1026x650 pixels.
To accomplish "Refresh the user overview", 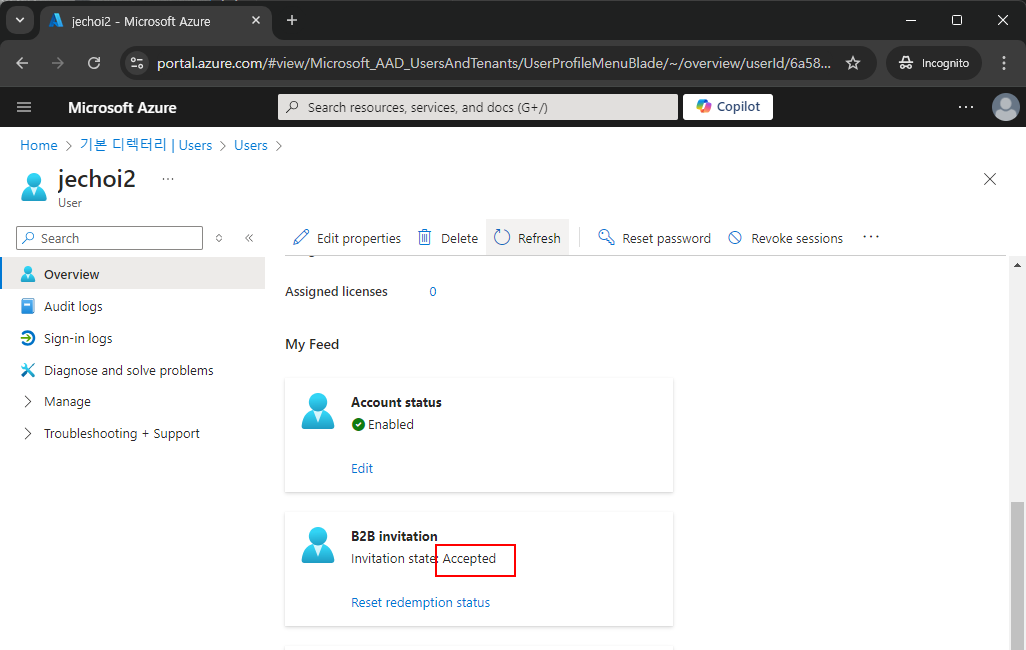I will (x=527, y=238).
